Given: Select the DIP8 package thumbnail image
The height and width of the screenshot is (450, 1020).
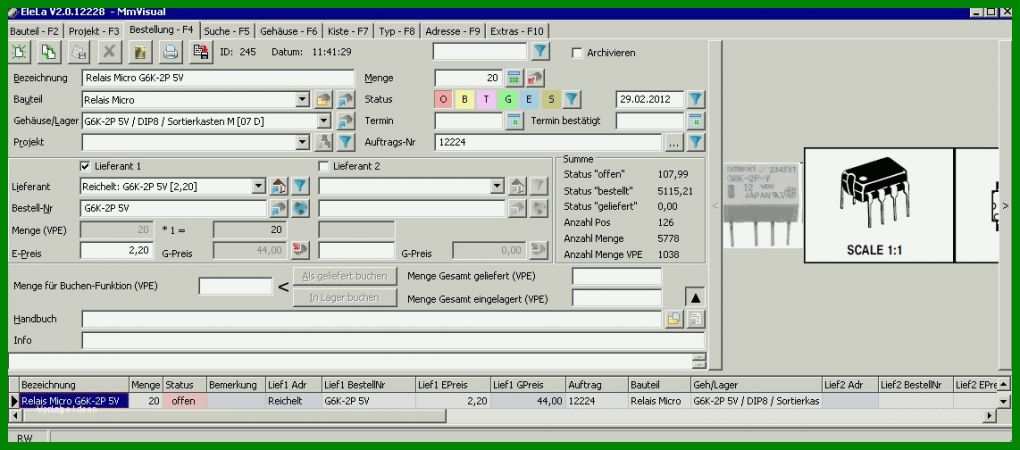Looking at the screenshot, I should pyautogui.click(x=879, y=205).
